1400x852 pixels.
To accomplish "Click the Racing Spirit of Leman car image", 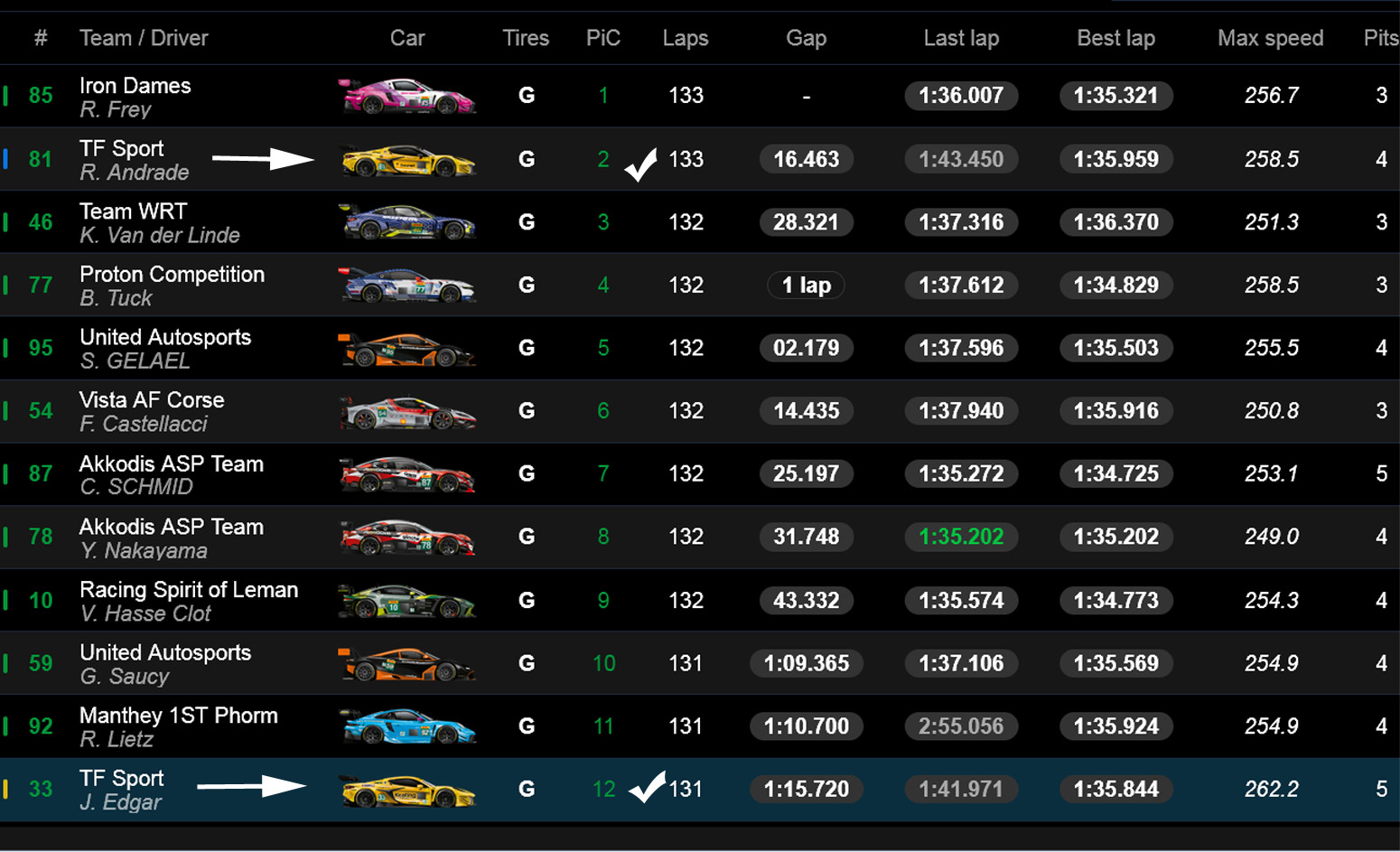I will click(406, 601).
